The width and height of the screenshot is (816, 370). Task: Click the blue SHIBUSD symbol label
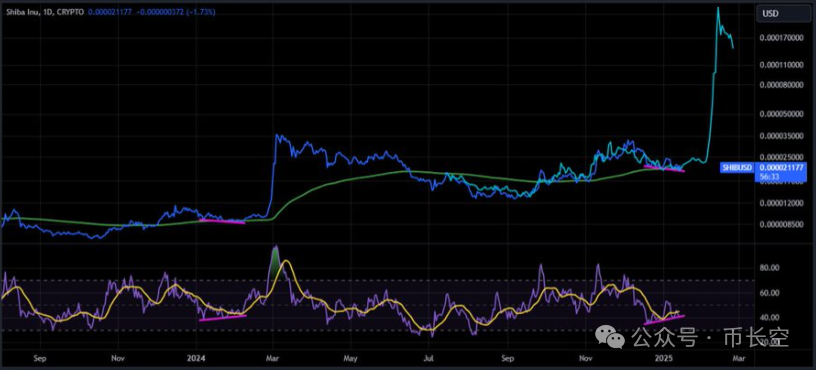738,168
